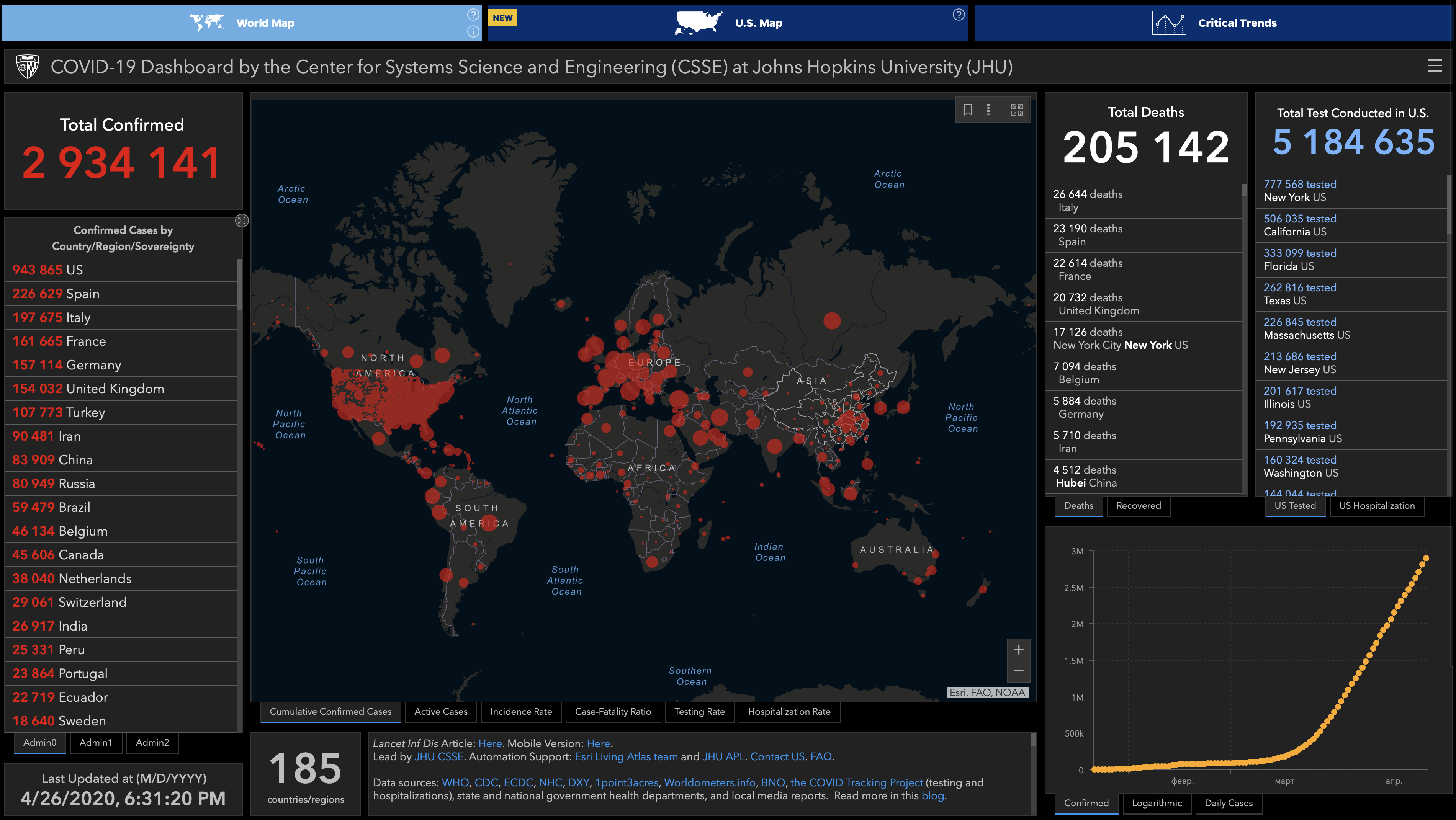Click the U.S. silhouette map icon
The height and width of the screenshot is (820, 1456).
699,23
